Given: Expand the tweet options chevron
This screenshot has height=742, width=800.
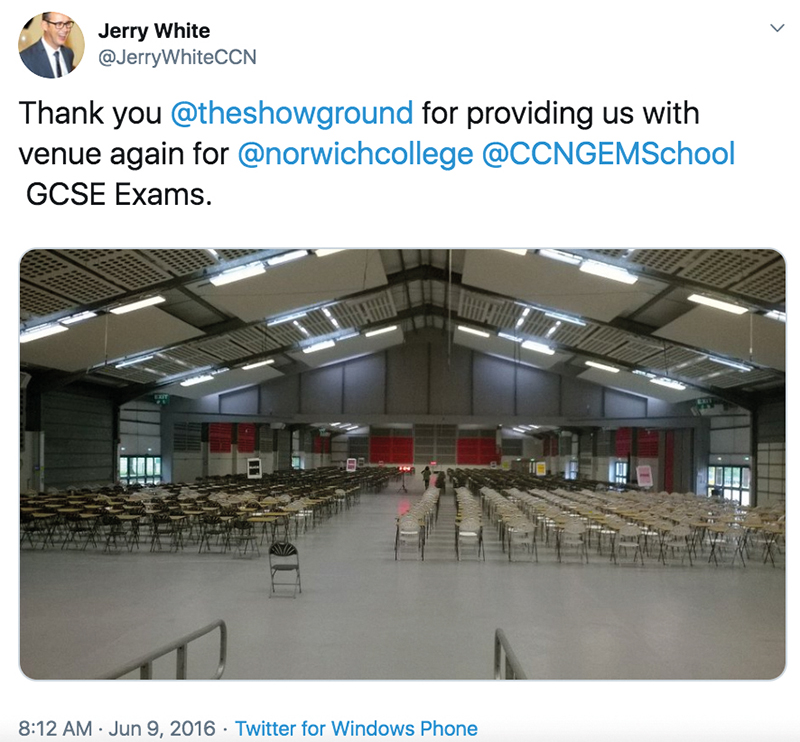Looking at the screenshot, I should click(x=777, y=28).
